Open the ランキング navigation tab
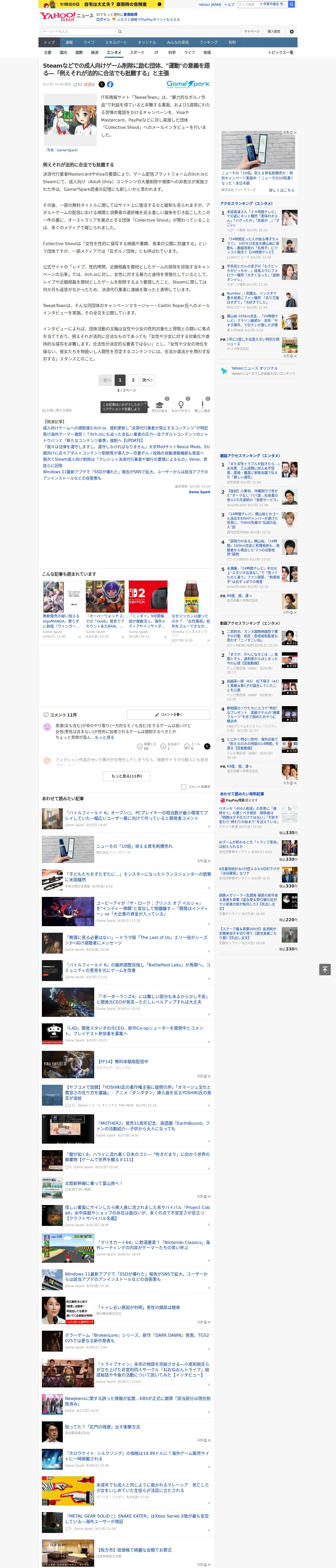The height and width of the screenshot is (1568, 336). (x=209, y=43)
